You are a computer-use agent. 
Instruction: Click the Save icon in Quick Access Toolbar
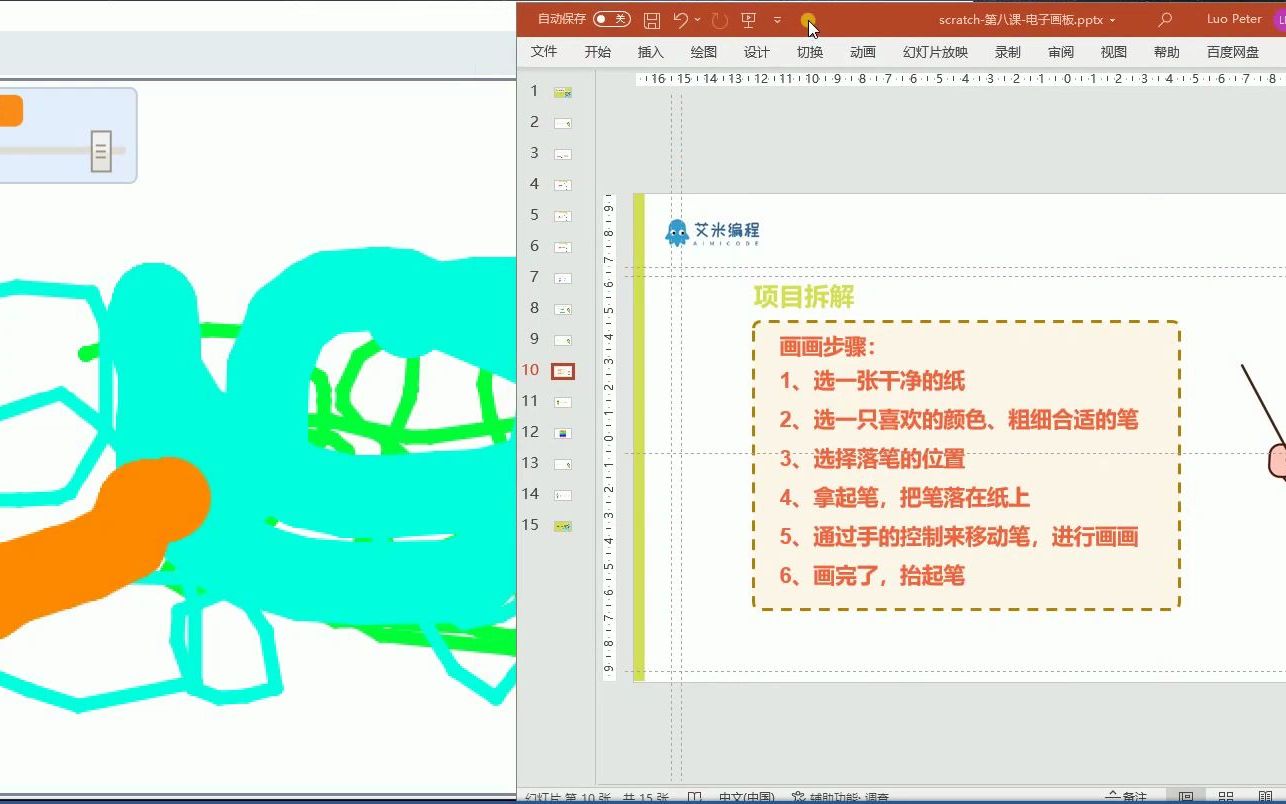point(653,19)
